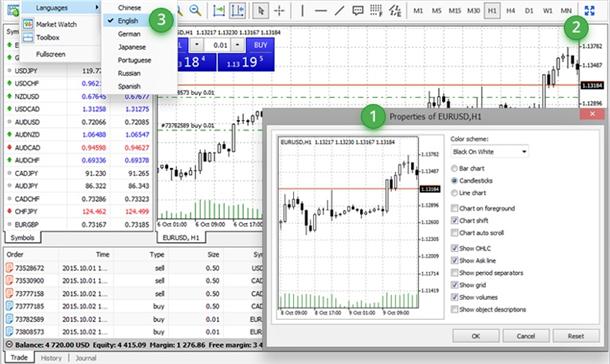610x364 pixels.
Task: Select the horizontal line drawing tool
Action: pyautogui.click(x=321, y=10)
